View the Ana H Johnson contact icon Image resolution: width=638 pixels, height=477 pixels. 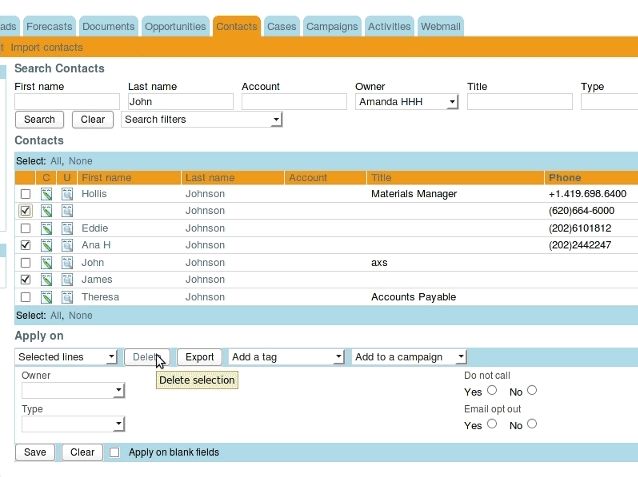click(67, 245)
